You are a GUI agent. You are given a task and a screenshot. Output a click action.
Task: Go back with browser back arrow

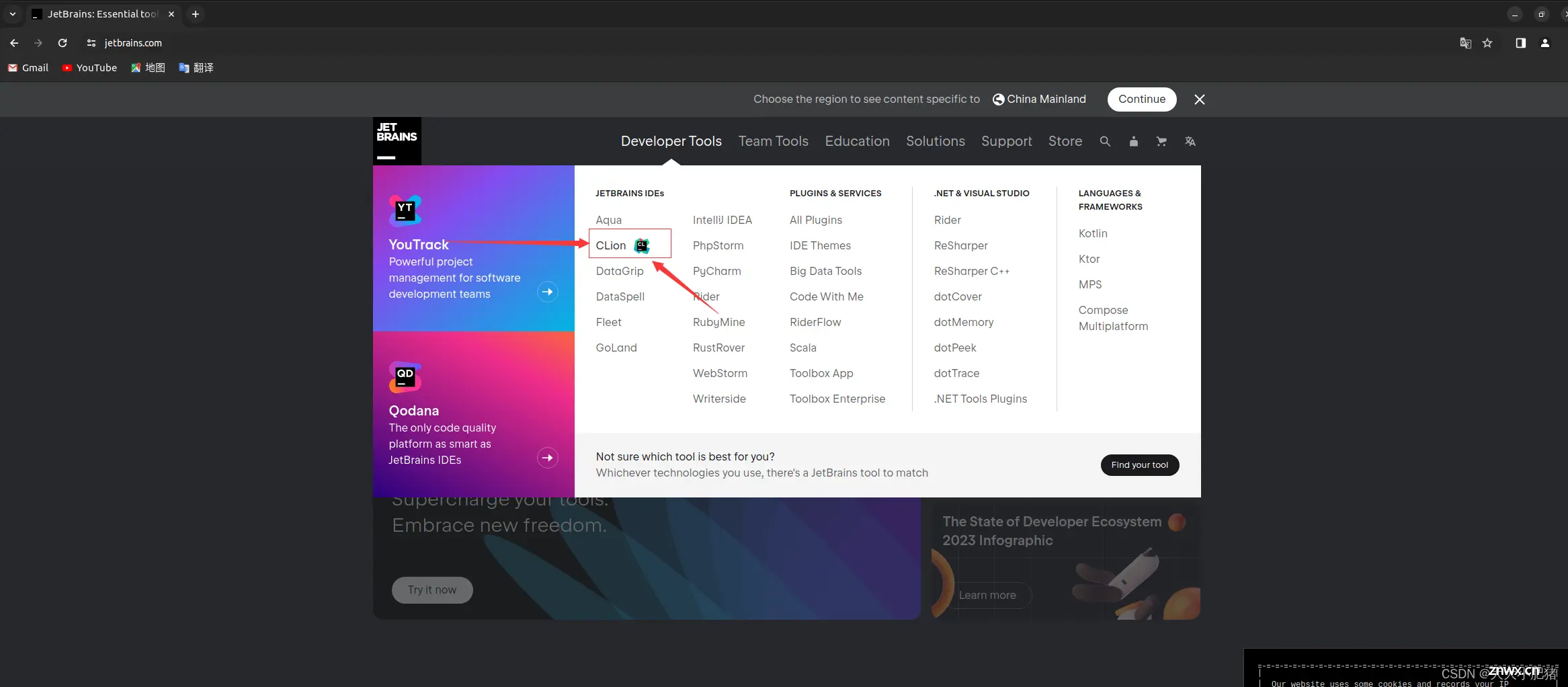point(14,43)
